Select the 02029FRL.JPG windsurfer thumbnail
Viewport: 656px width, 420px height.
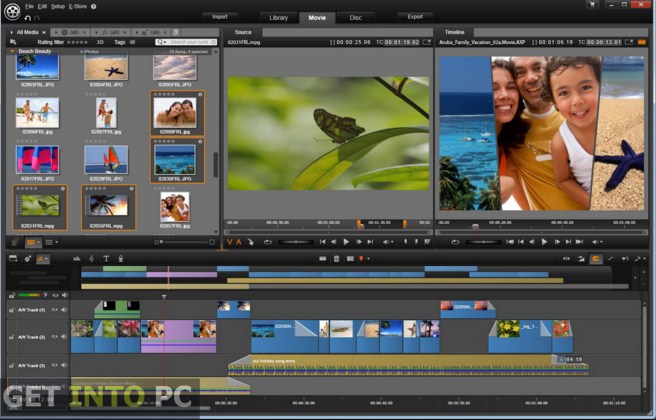pyautogui.click(x=106, y=159)
